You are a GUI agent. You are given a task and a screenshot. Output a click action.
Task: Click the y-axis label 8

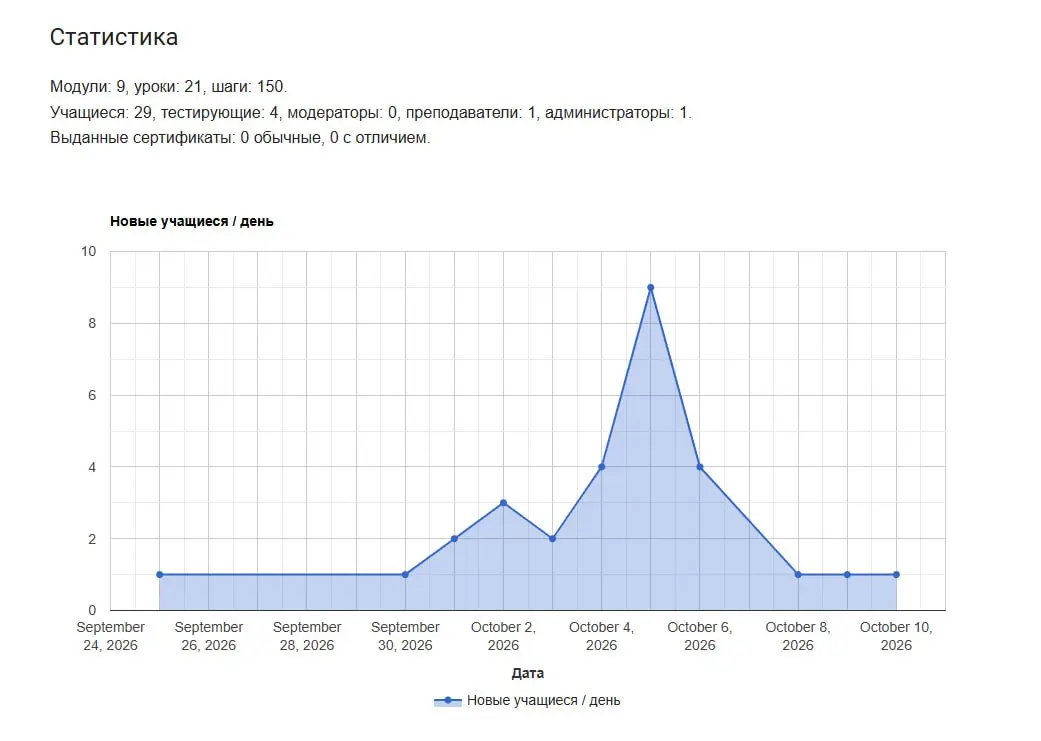tap(92, 323)
